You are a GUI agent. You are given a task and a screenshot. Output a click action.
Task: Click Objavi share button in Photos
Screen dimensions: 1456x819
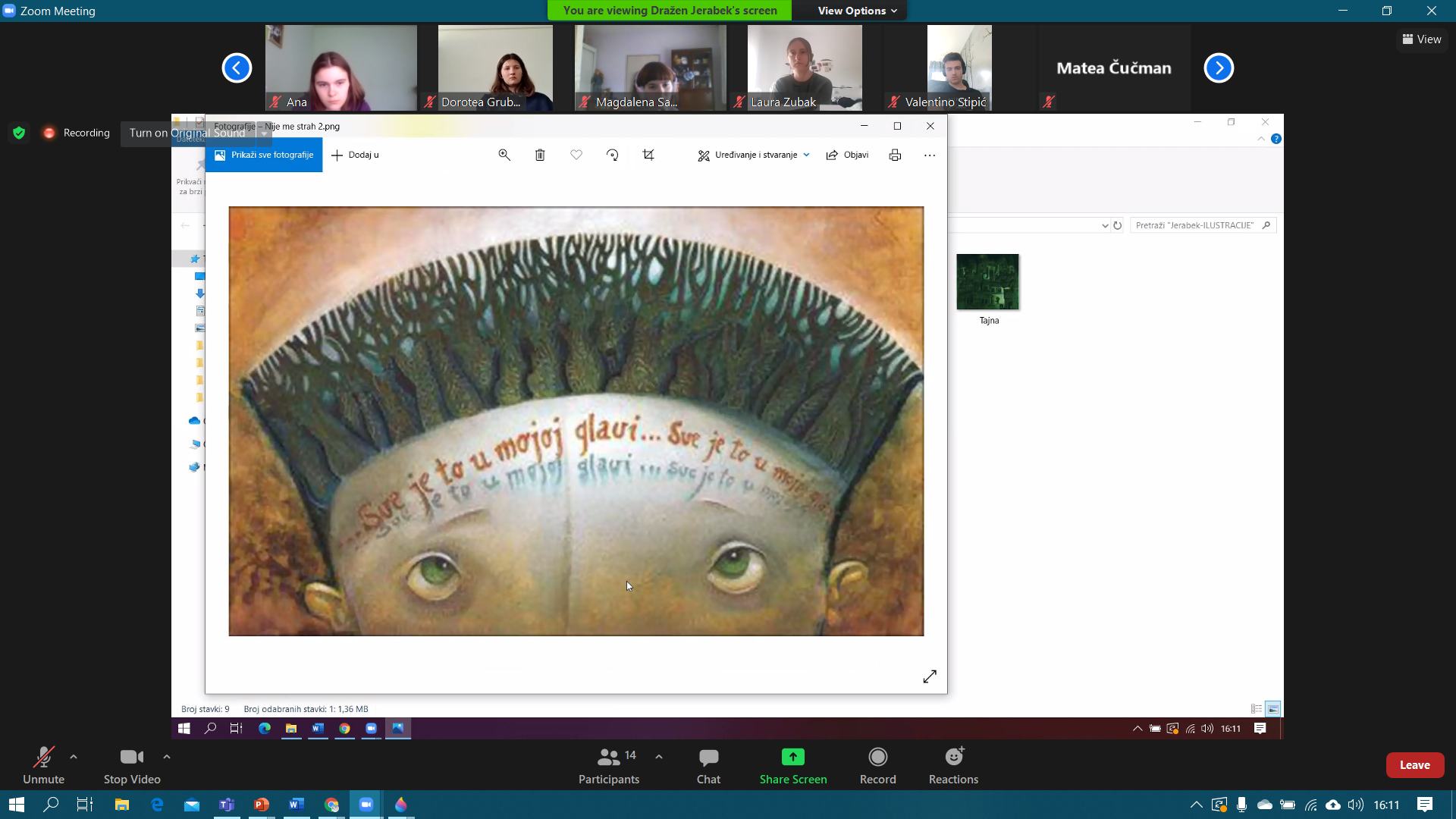coord(847,155)
